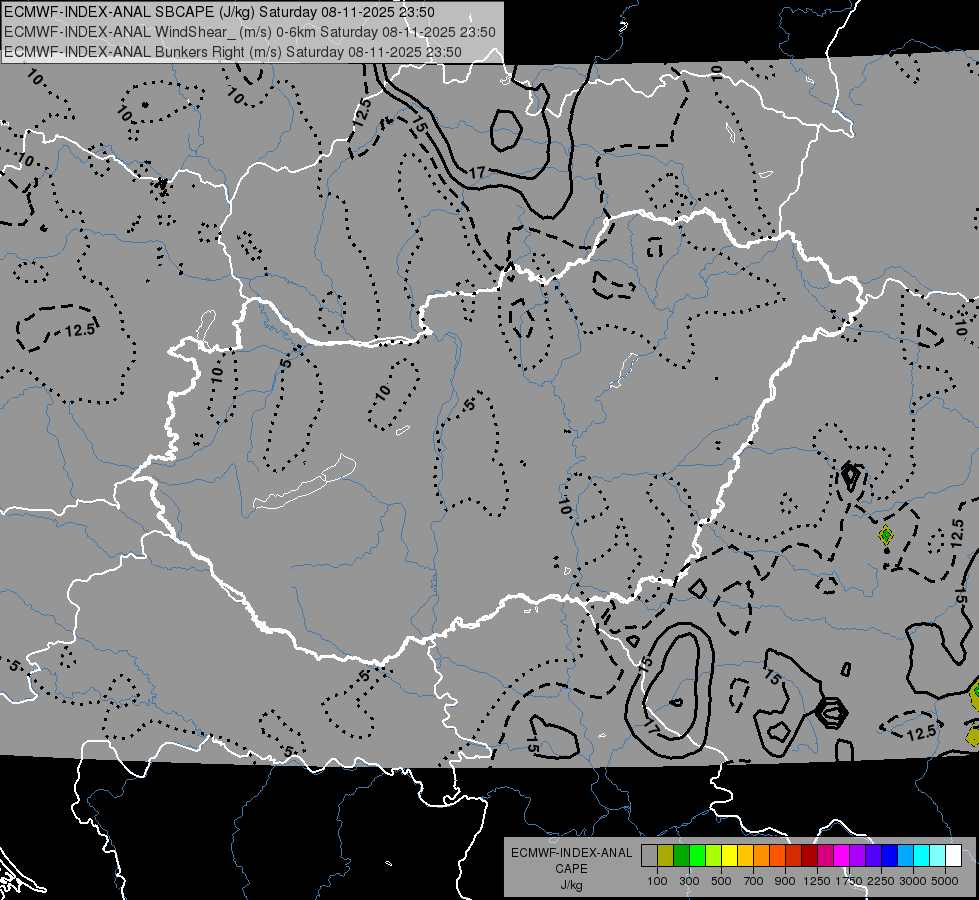Click the SBCAPE (J/kg) header line
979x900 pixels.
tap(219, 12)
